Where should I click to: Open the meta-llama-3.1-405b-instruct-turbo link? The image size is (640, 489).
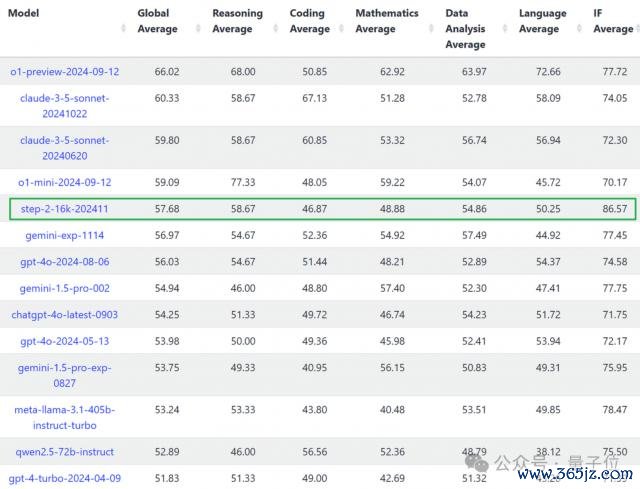click(64, 418)
